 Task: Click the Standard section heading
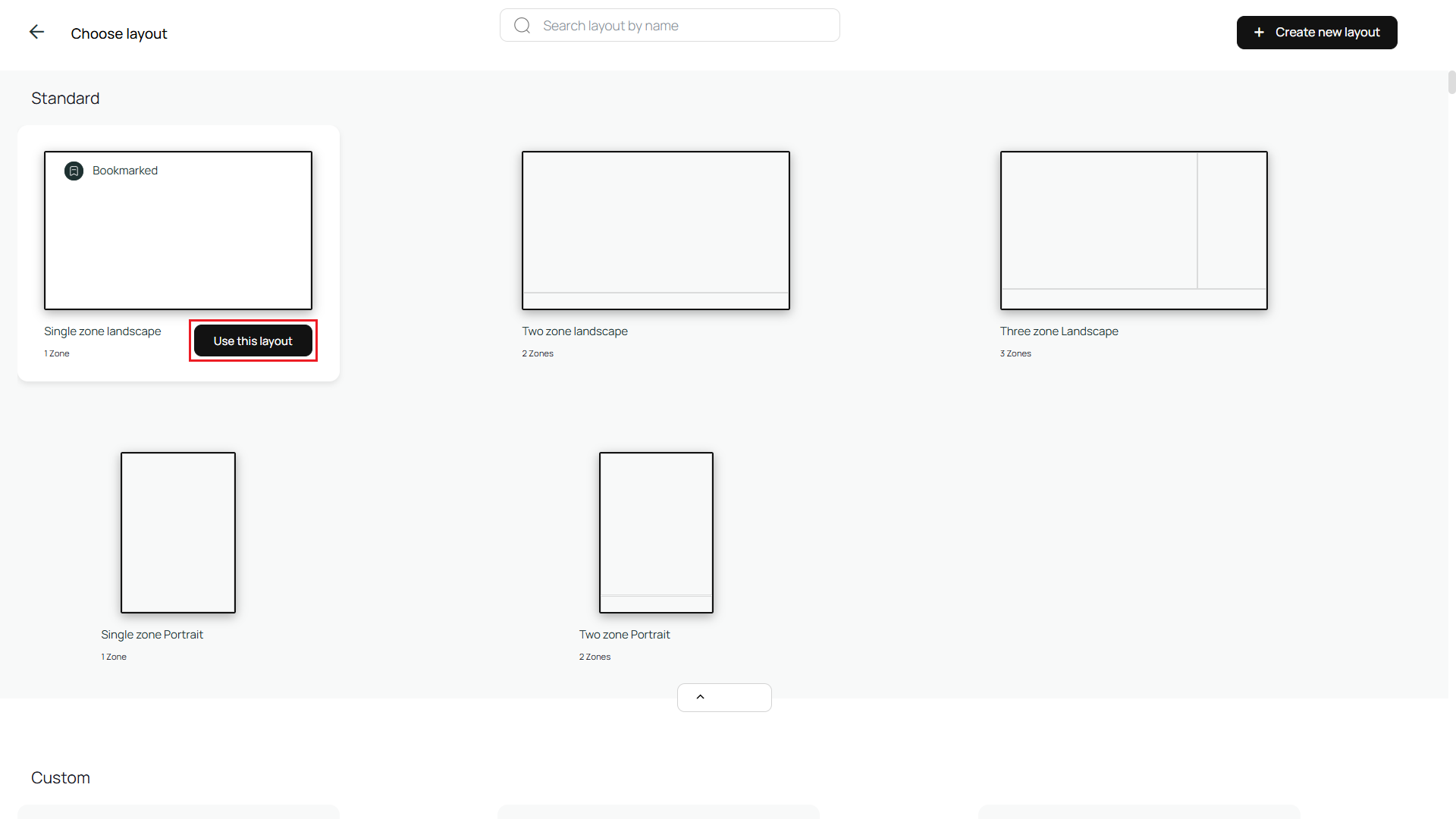tap(65, 98)
